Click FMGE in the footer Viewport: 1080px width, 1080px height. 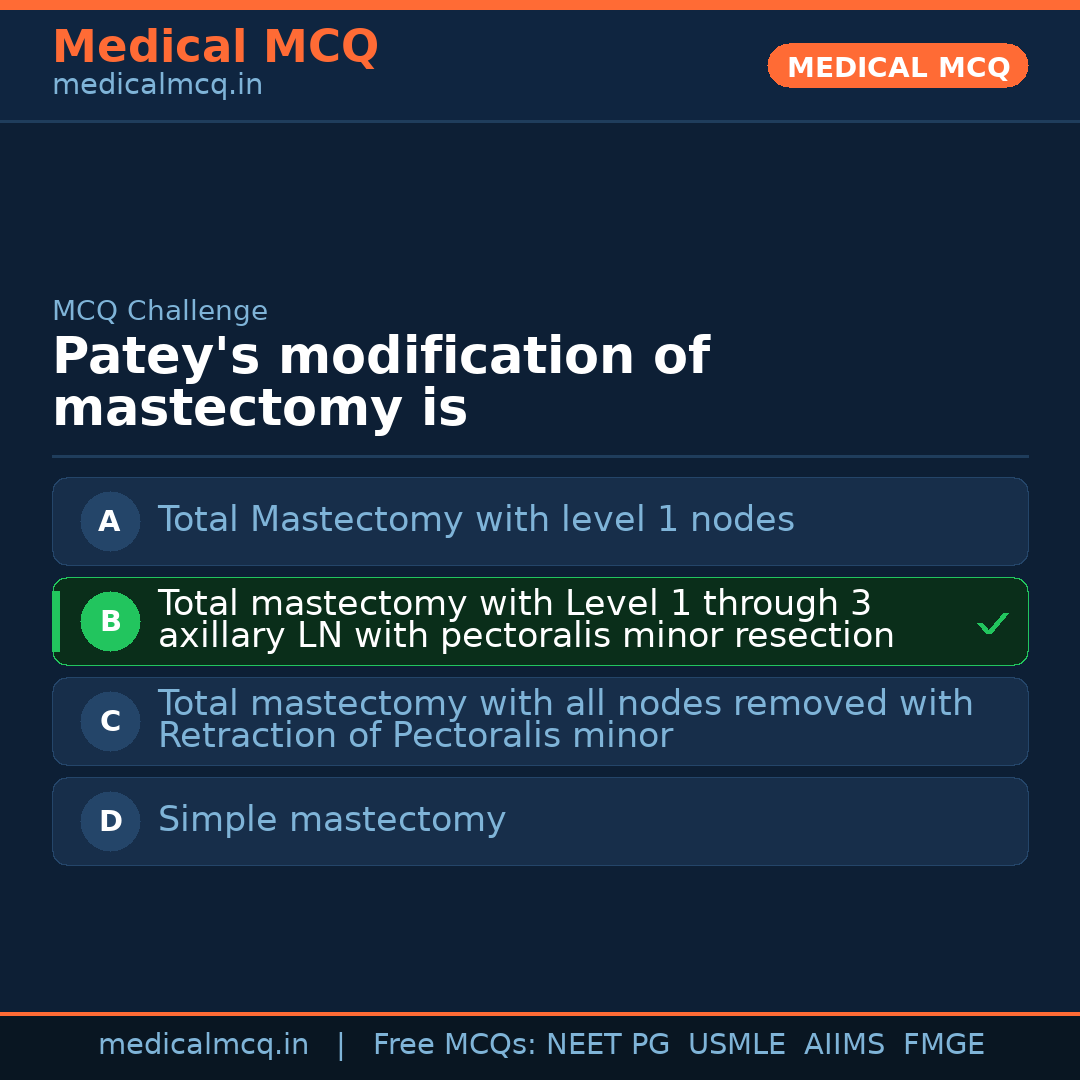click(943, 1045)
